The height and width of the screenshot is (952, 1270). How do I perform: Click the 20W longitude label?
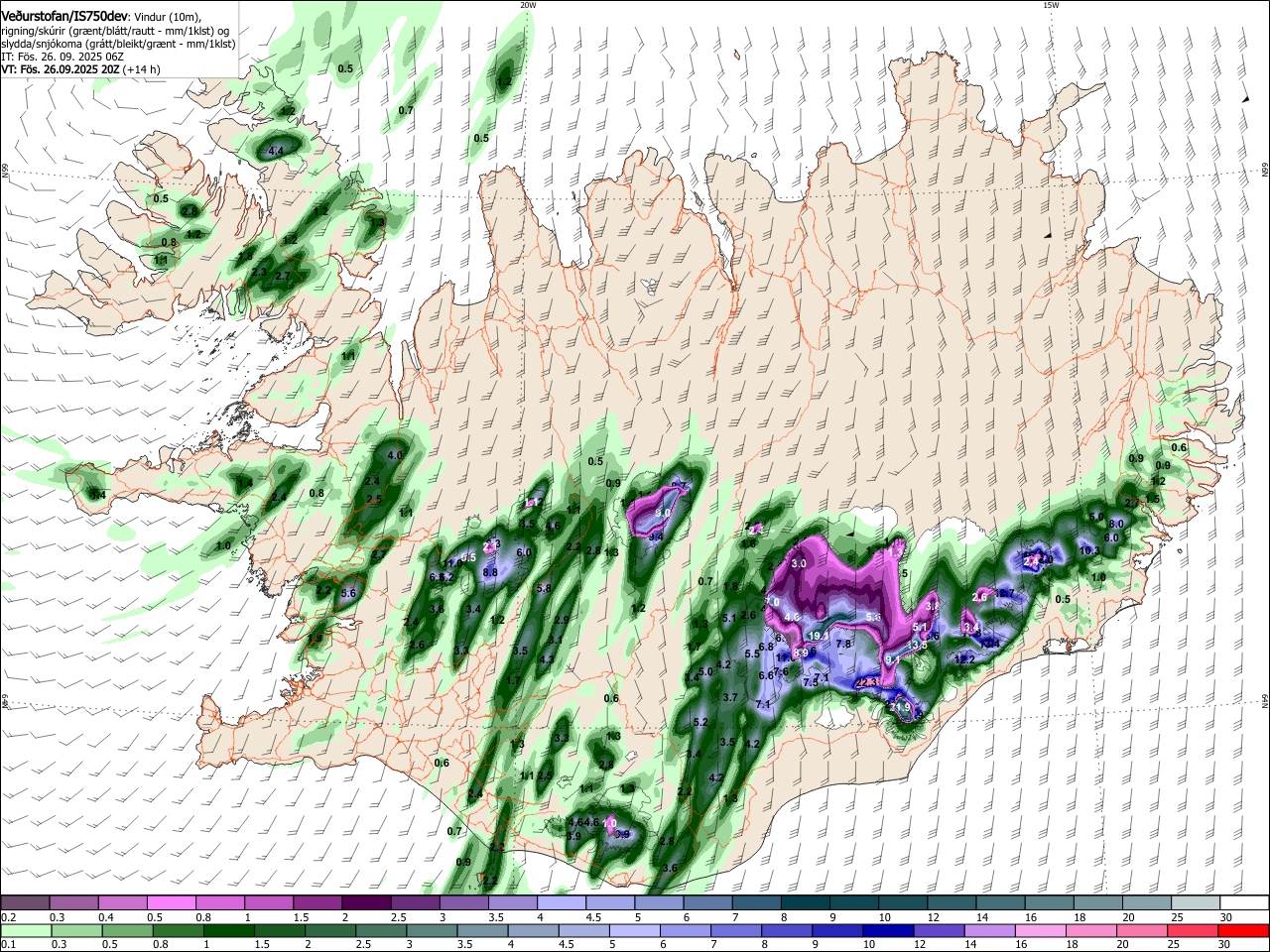[528, 5]
